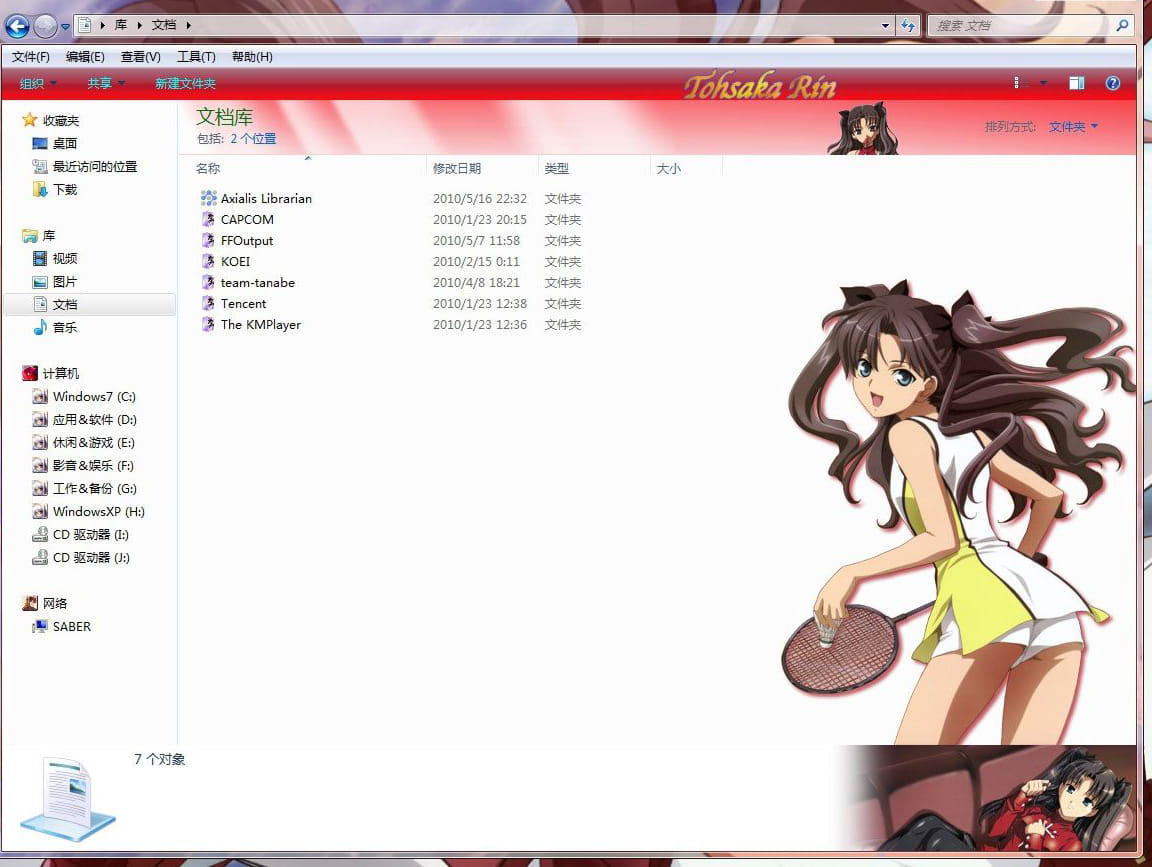Screen dimensions: 1152x867
Task: Click the Help question mark icon
Action: coord(1113,83)
